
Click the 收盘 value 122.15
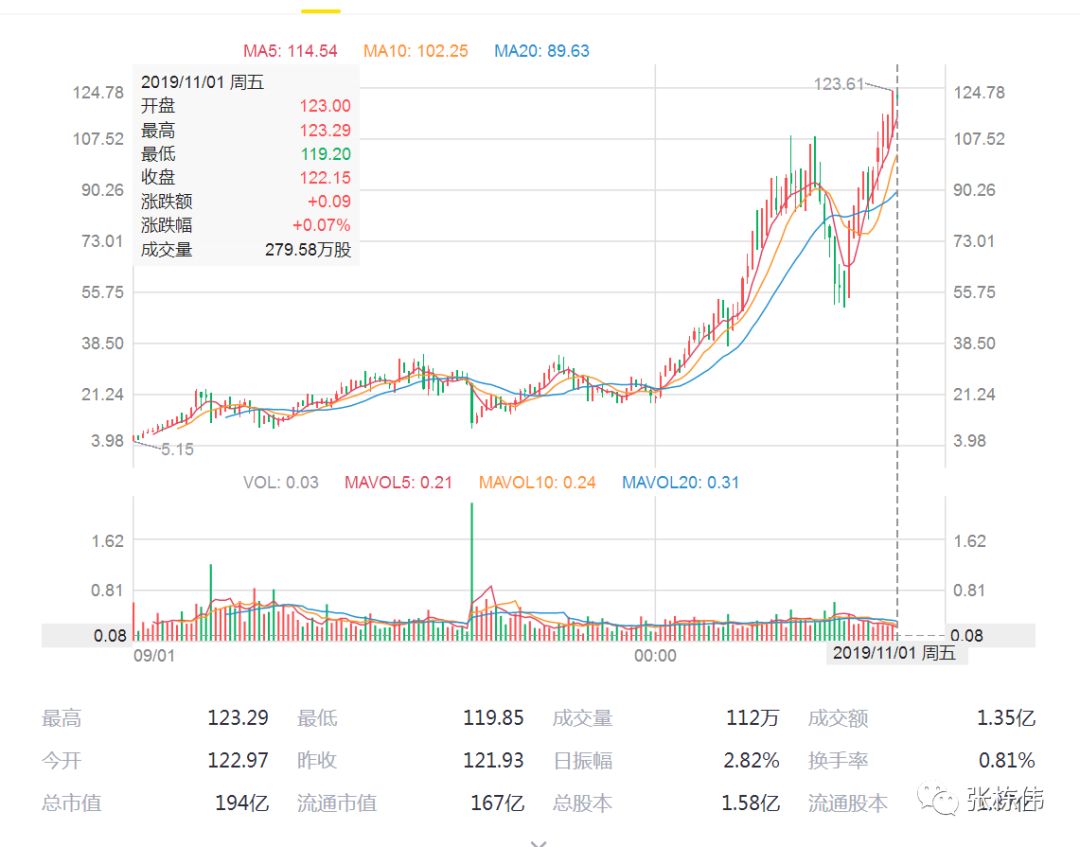[x=325, y=178]
